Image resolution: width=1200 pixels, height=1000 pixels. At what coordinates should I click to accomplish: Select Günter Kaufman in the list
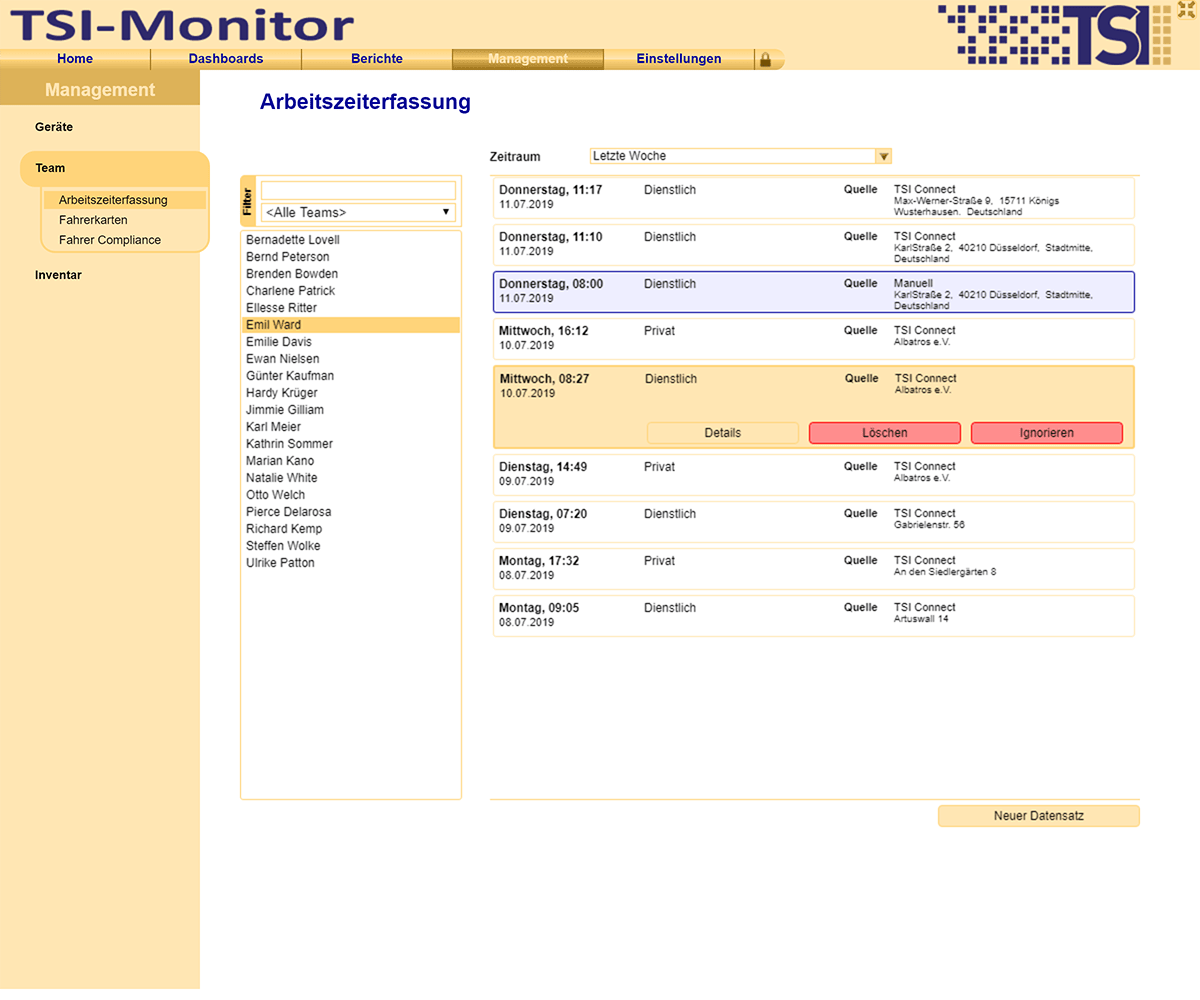tap(351, 376)
